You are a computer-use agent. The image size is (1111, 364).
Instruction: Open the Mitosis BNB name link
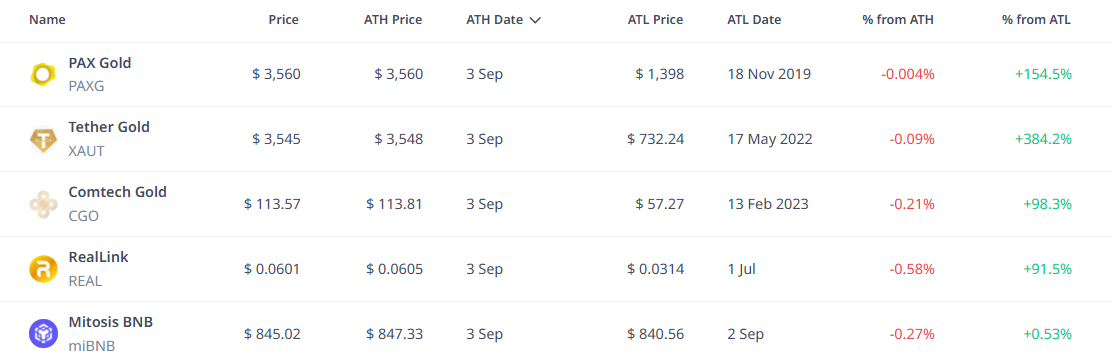point(111,322)
